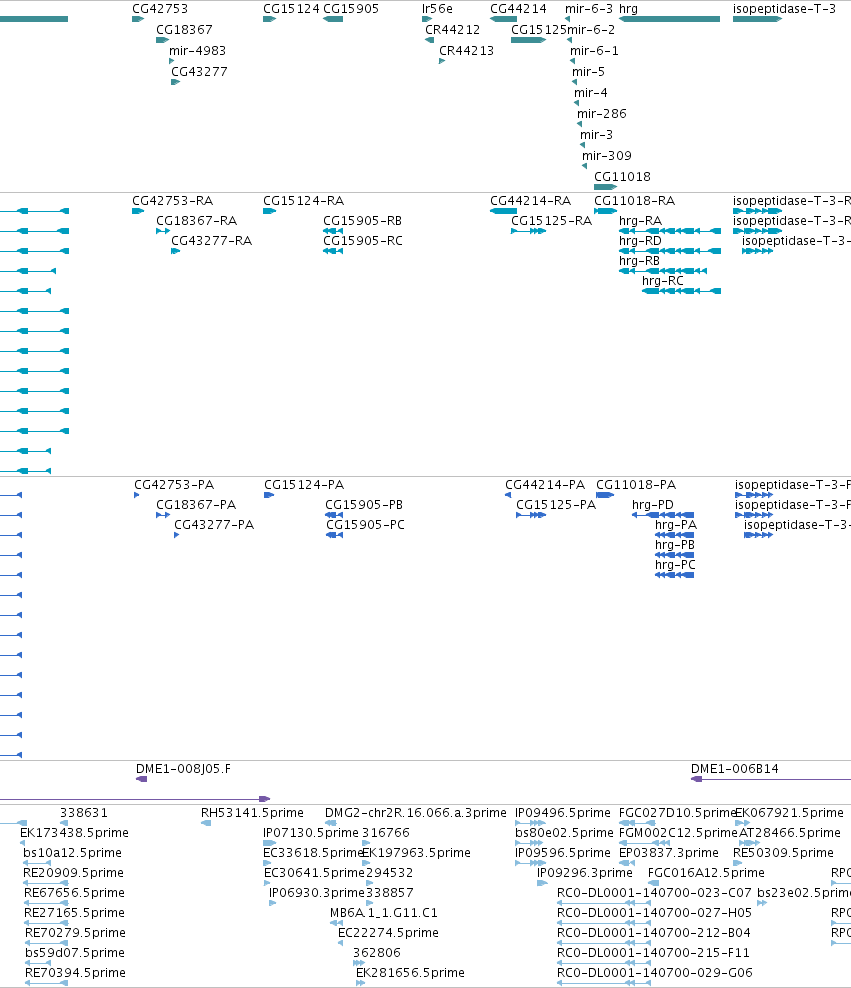851x988 pixels.
Task: Select the CG42753-PA protein label
Action: tap(174, 485)
